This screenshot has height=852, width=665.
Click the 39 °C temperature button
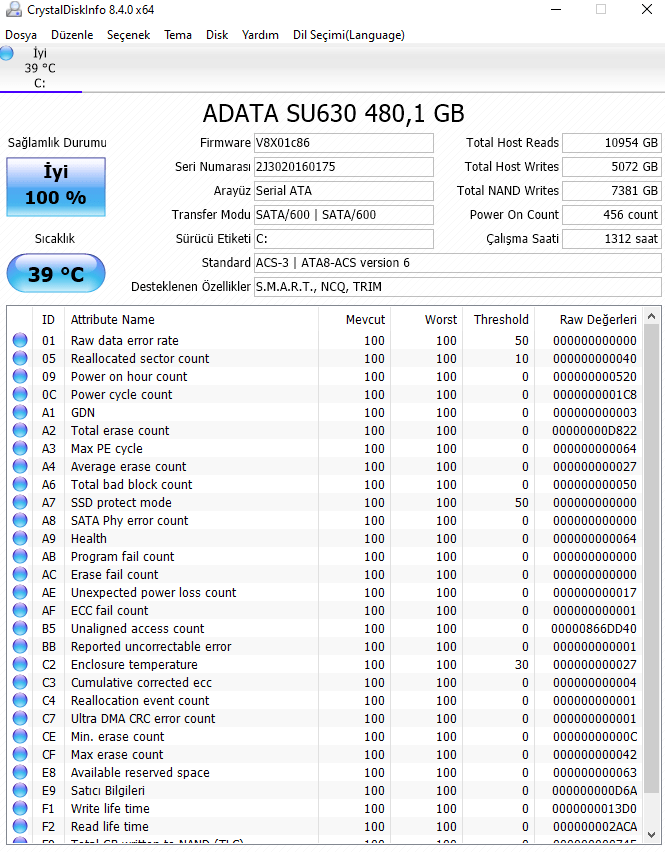(x=56, y=273)
